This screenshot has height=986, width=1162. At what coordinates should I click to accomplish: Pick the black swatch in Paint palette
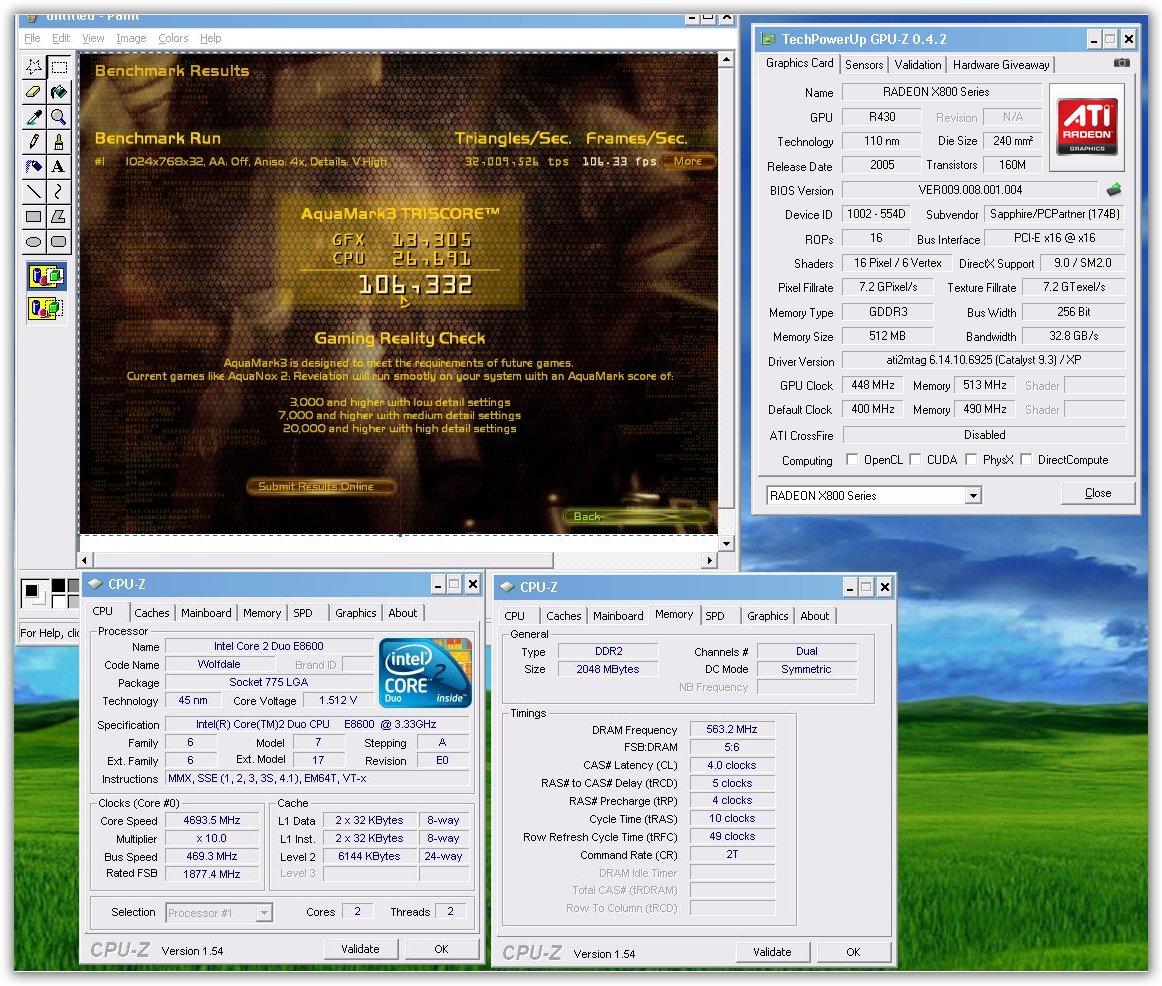58,586
